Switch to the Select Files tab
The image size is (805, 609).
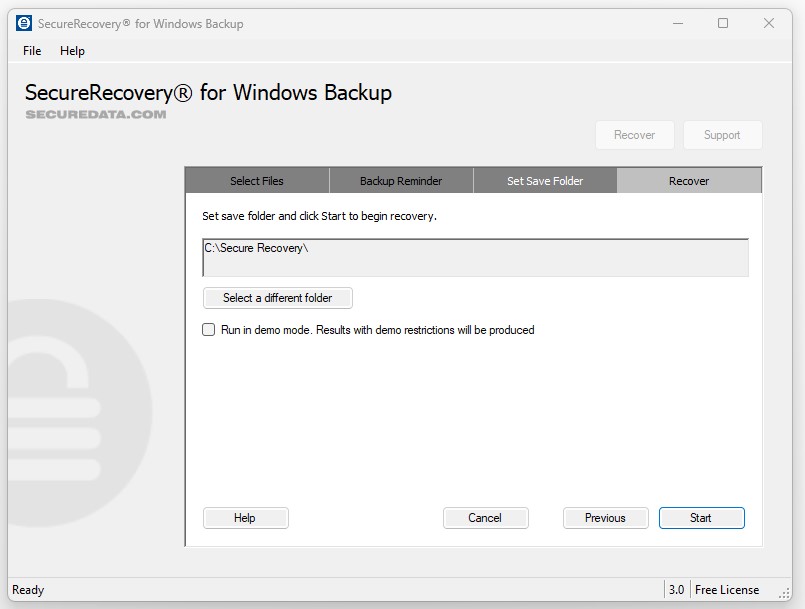pos(257,181)
